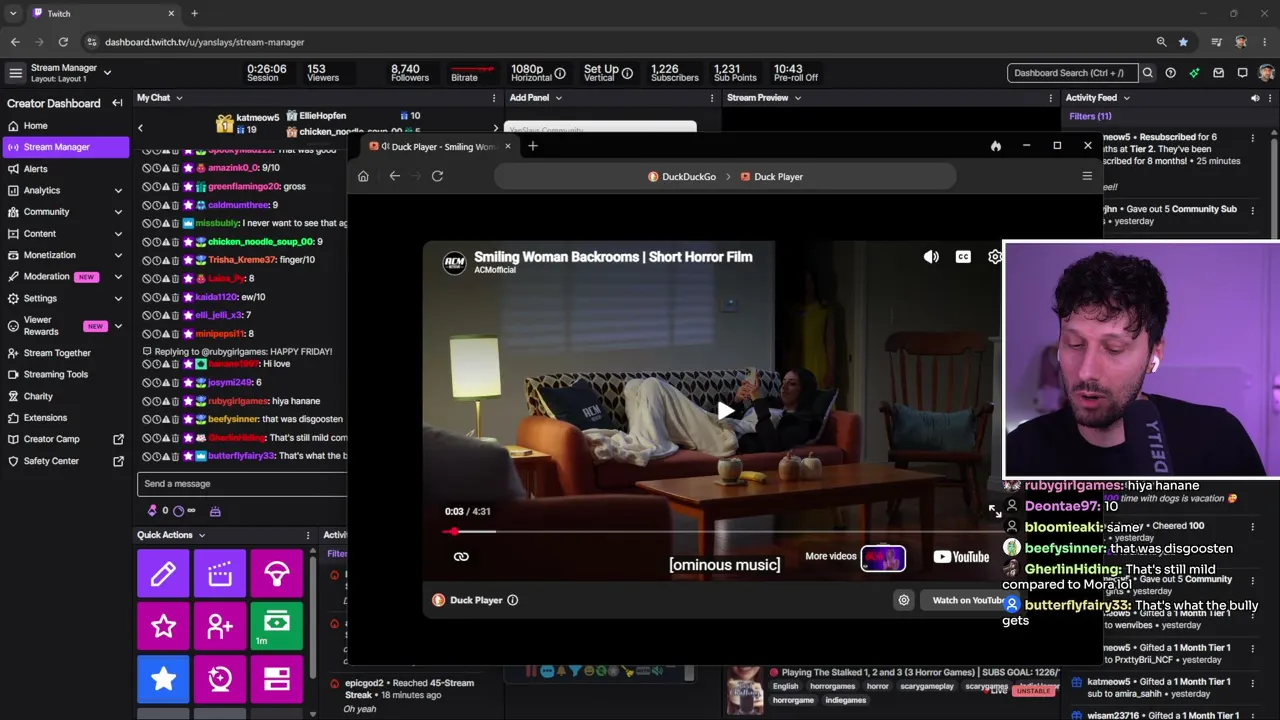Toggle closed captions on the video
The width and height of the screenshot is (1280, 720).
coord(963,257)
